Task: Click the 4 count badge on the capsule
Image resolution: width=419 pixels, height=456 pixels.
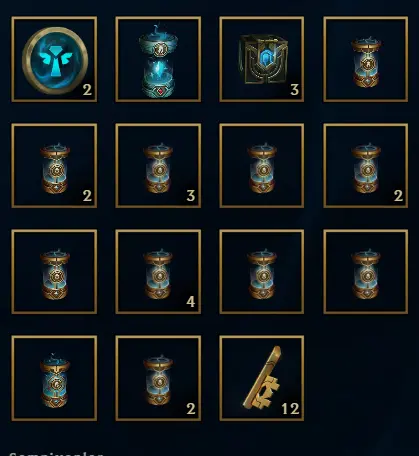Action: tap(191, 302)
